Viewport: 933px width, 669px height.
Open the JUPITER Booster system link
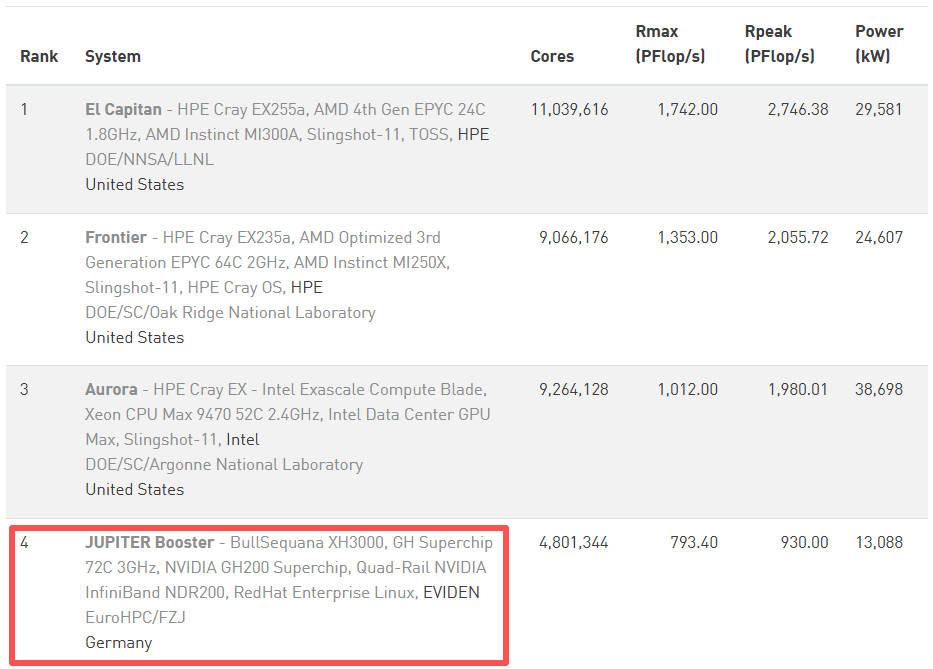(149, 542)
